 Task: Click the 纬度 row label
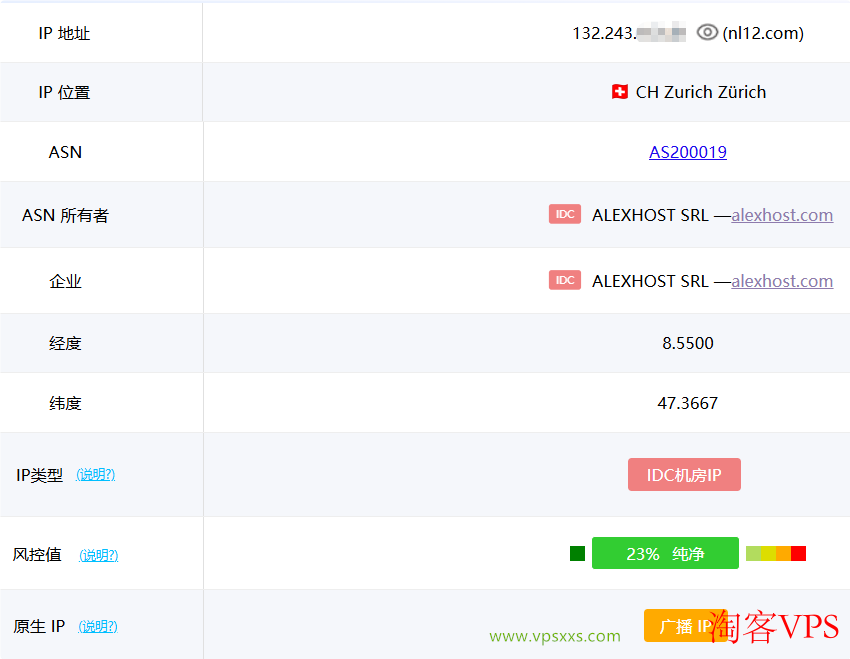65,404
